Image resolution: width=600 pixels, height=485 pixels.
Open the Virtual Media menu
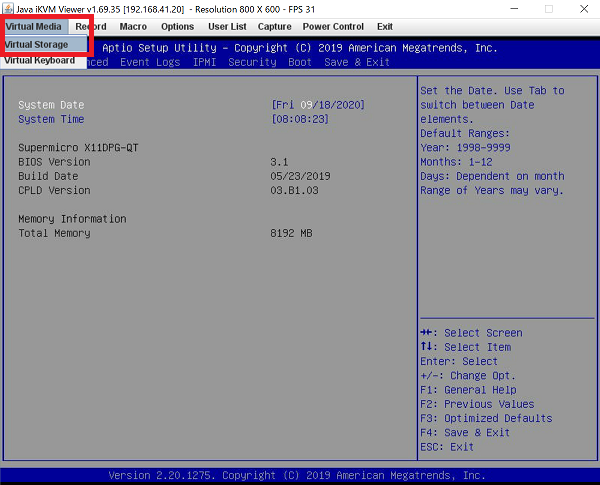tap(33, 26)
